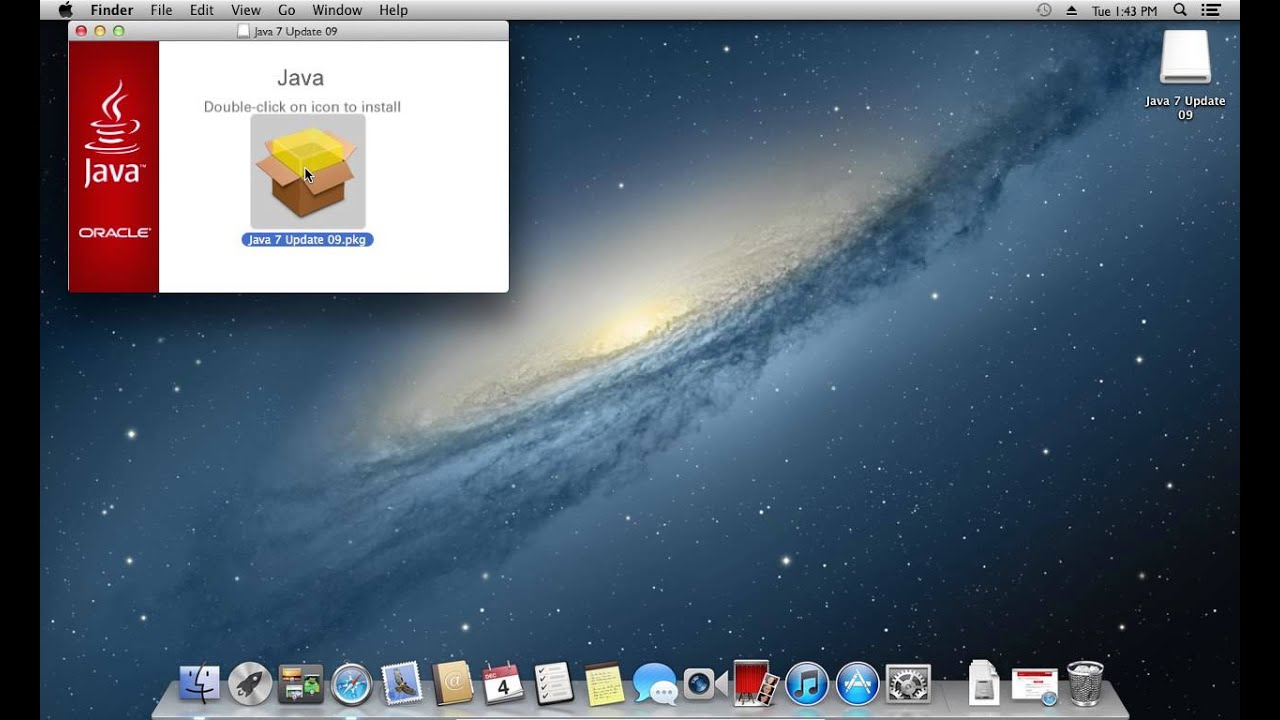Open App Store from the Dock
Image resolution: width=1280 pixels, height=720 pixels.
[x=857, y=684]
